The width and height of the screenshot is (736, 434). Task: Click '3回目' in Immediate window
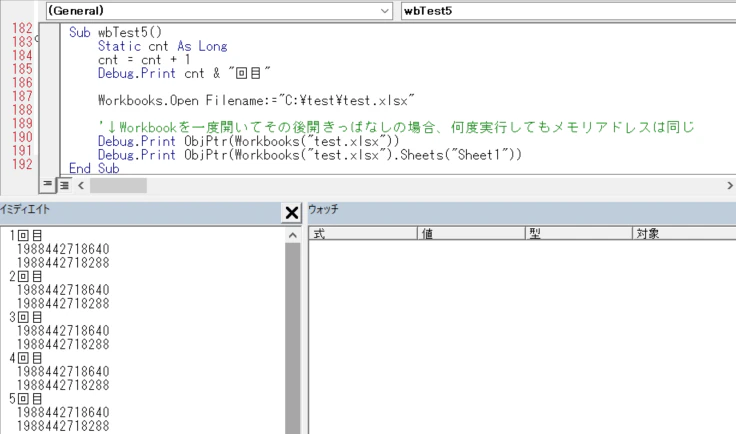[x=26, y=317]
